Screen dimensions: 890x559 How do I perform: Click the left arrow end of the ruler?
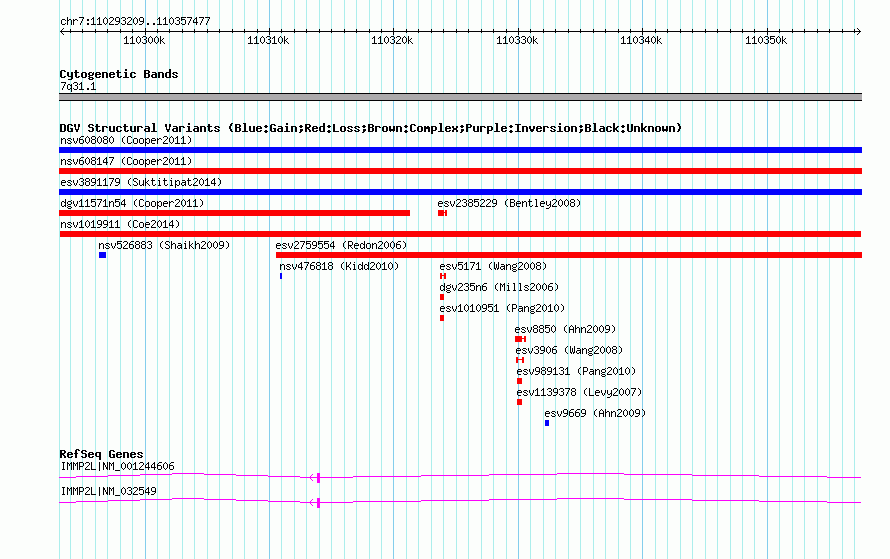62,32
